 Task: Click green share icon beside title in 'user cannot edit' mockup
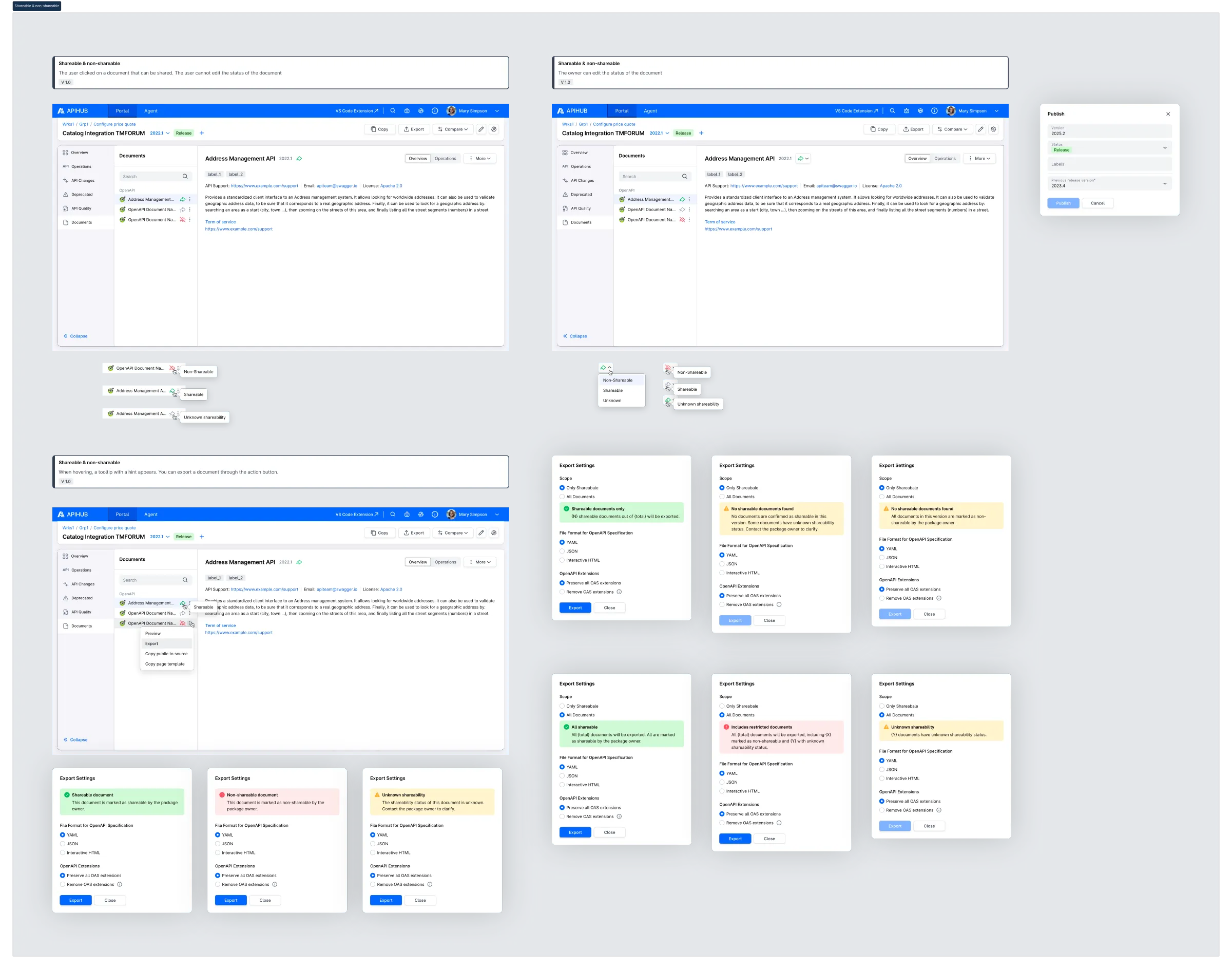pyautogui.click(x=299, y=159)
